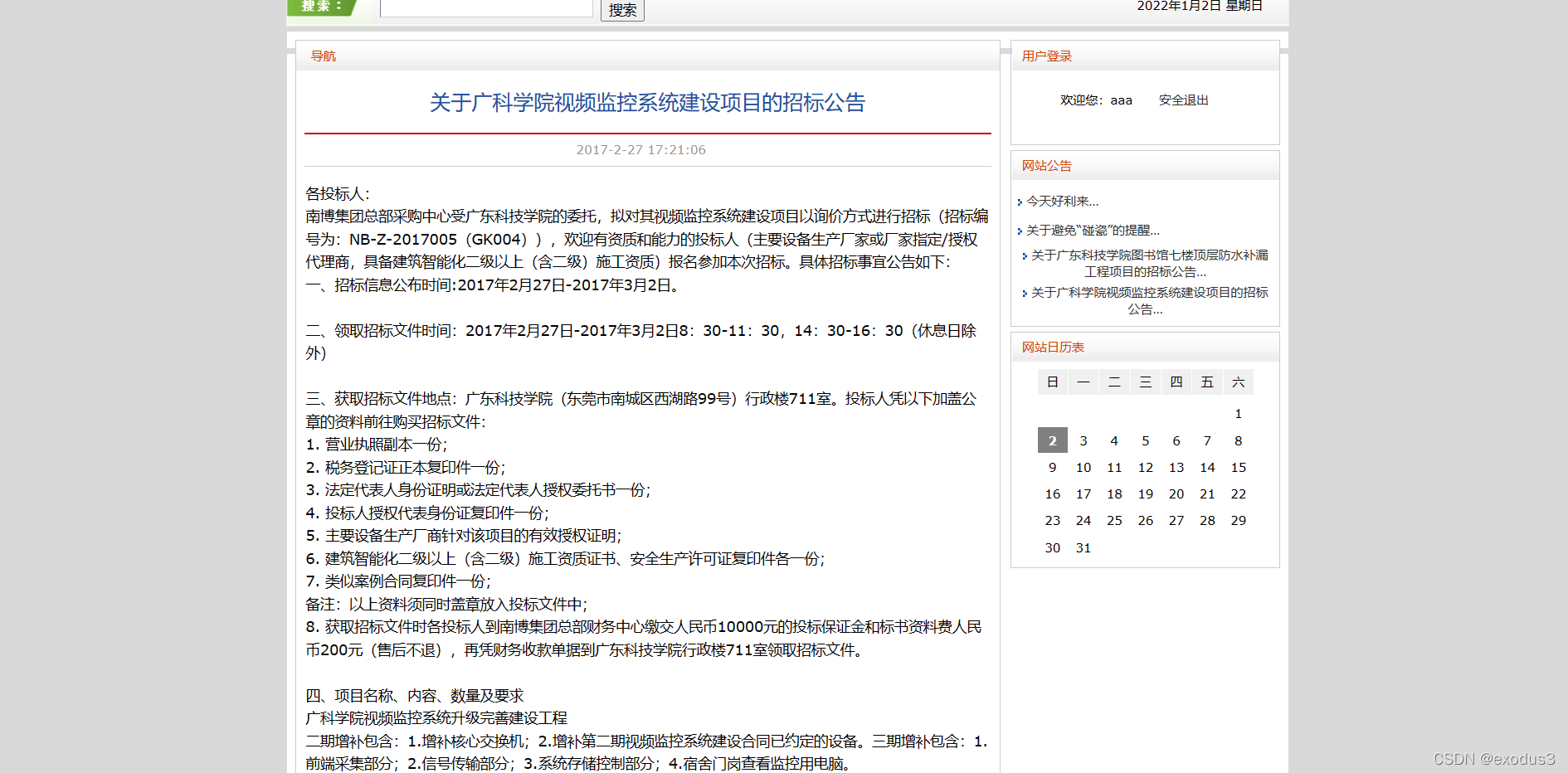Viewport: 1568px width, 773px height.
Task: Select day 24 in the calendar
Action: coord(1083,521)
